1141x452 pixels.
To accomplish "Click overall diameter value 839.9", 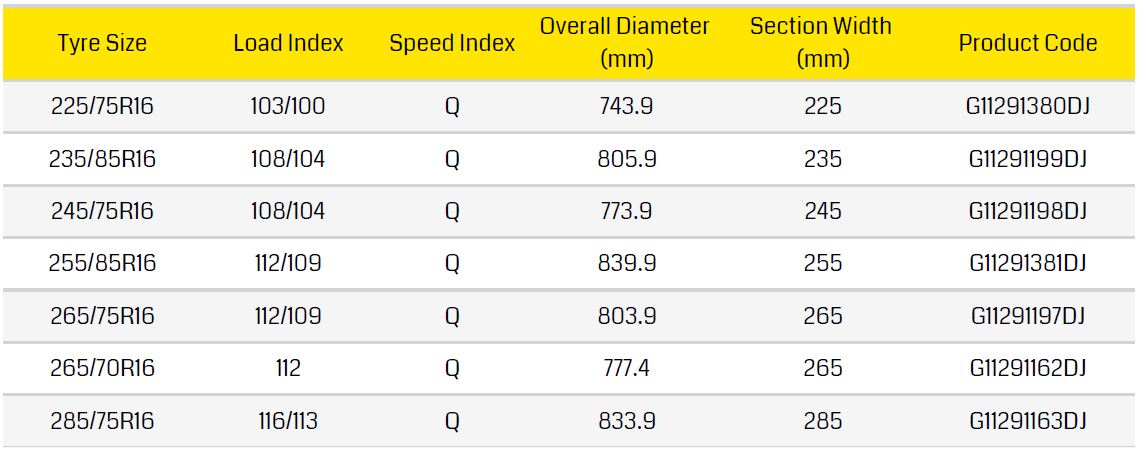I will coord(626,264).
